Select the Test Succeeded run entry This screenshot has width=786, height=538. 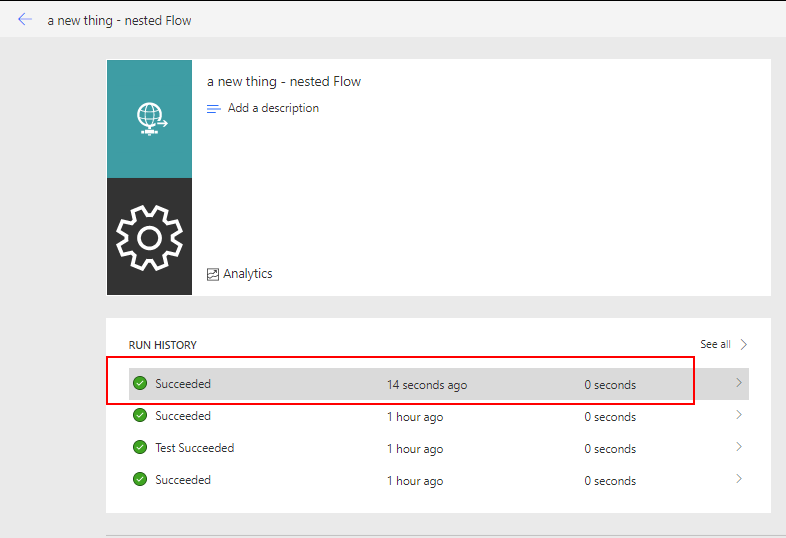coord(194,448)
